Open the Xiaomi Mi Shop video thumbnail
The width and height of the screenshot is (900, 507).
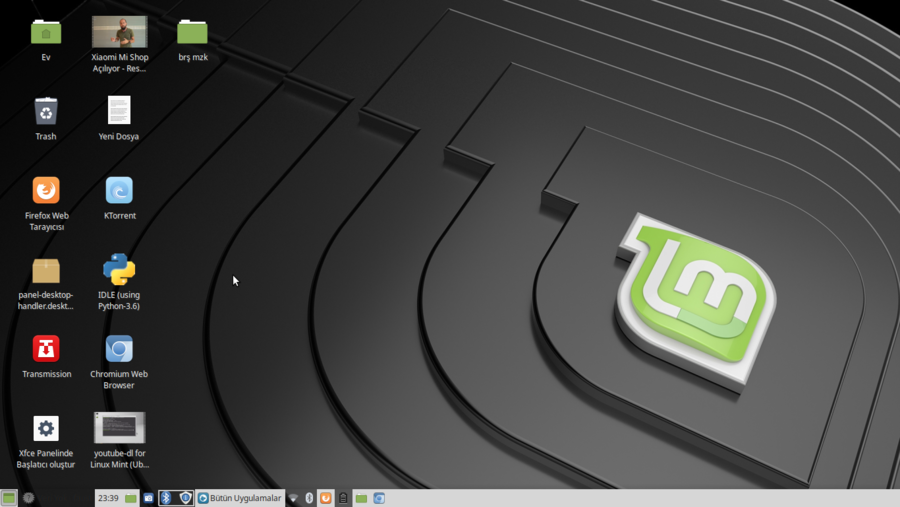coord(119,32)
